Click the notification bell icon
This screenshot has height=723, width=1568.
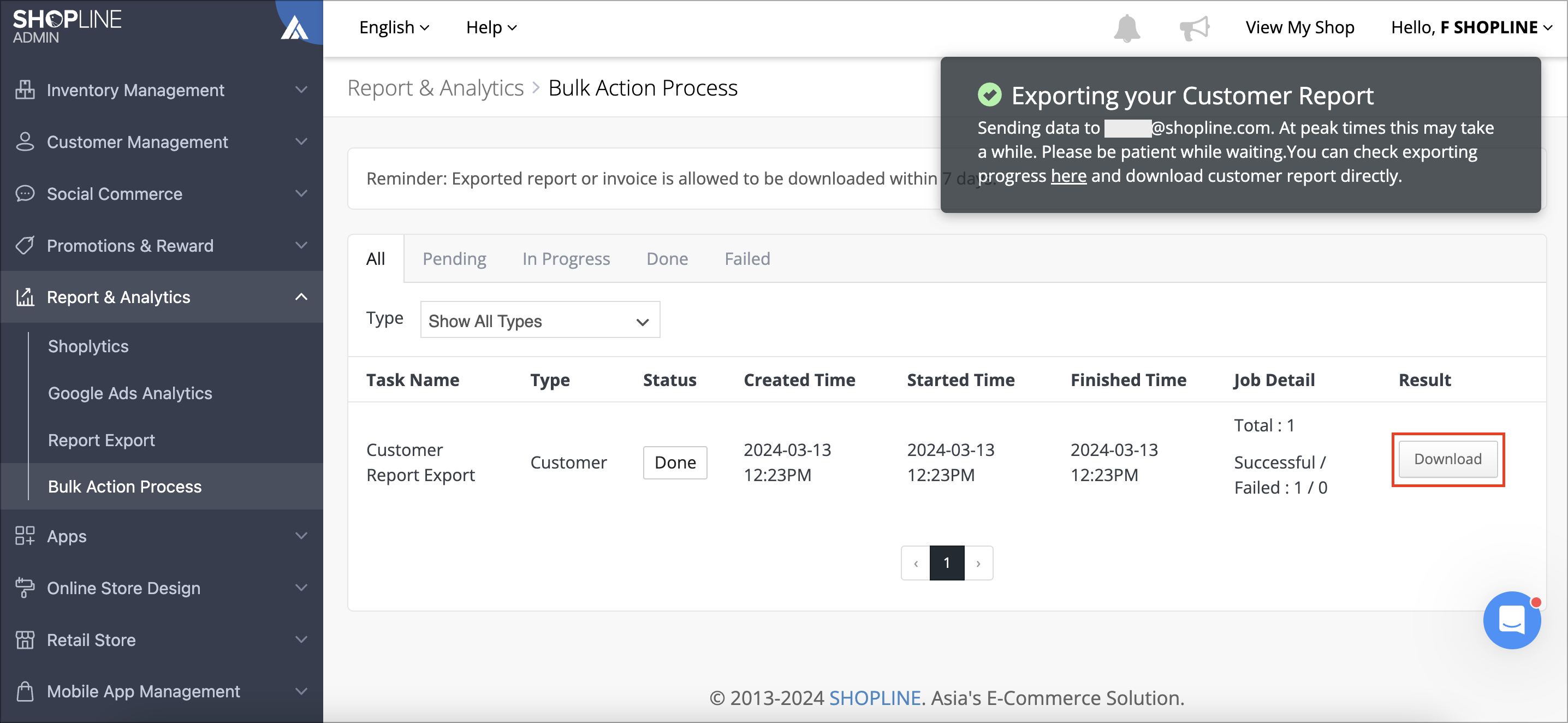click(x=1127, y=28)
